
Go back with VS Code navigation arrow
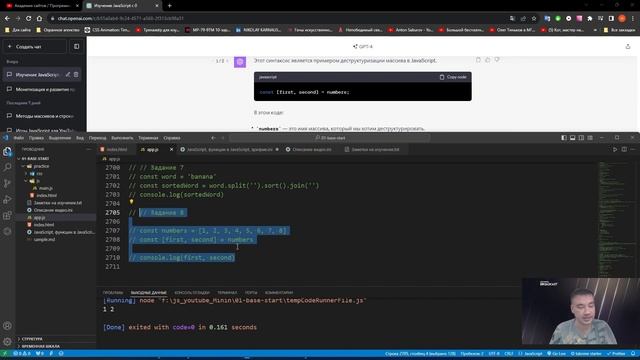tap(213, 138)
